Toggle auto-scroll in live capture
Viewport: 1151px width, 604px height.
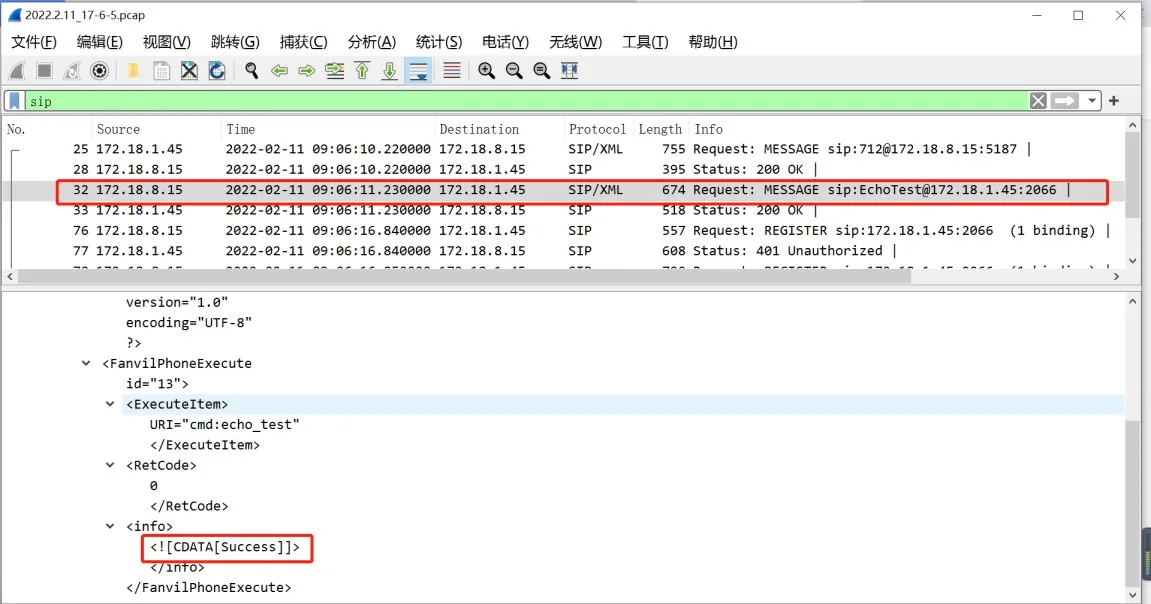[x=417, y=70]
